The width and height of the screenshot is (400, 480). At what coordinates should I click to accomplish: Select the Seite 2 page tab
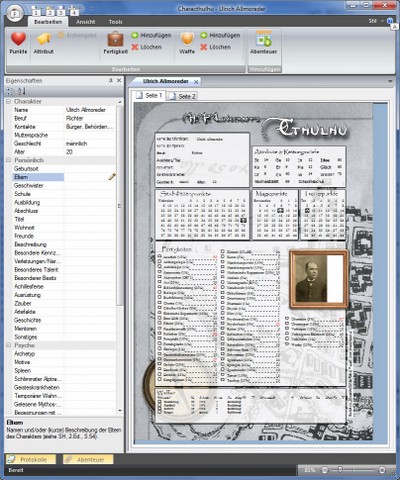pos(182,96)
